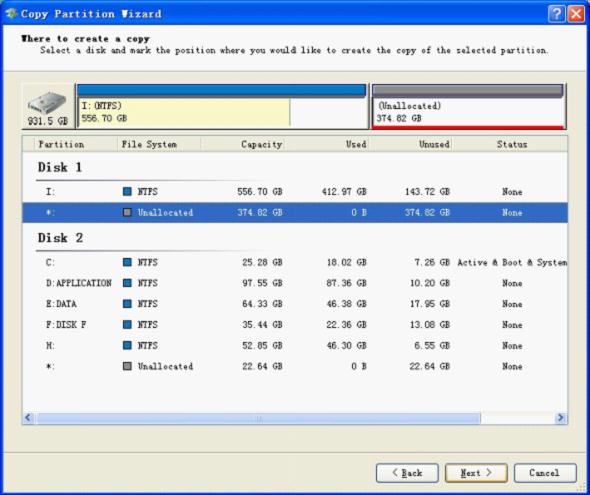Click the help question mark icon
590x495 pixels.
pyautogui.click(x=557, y=14)
